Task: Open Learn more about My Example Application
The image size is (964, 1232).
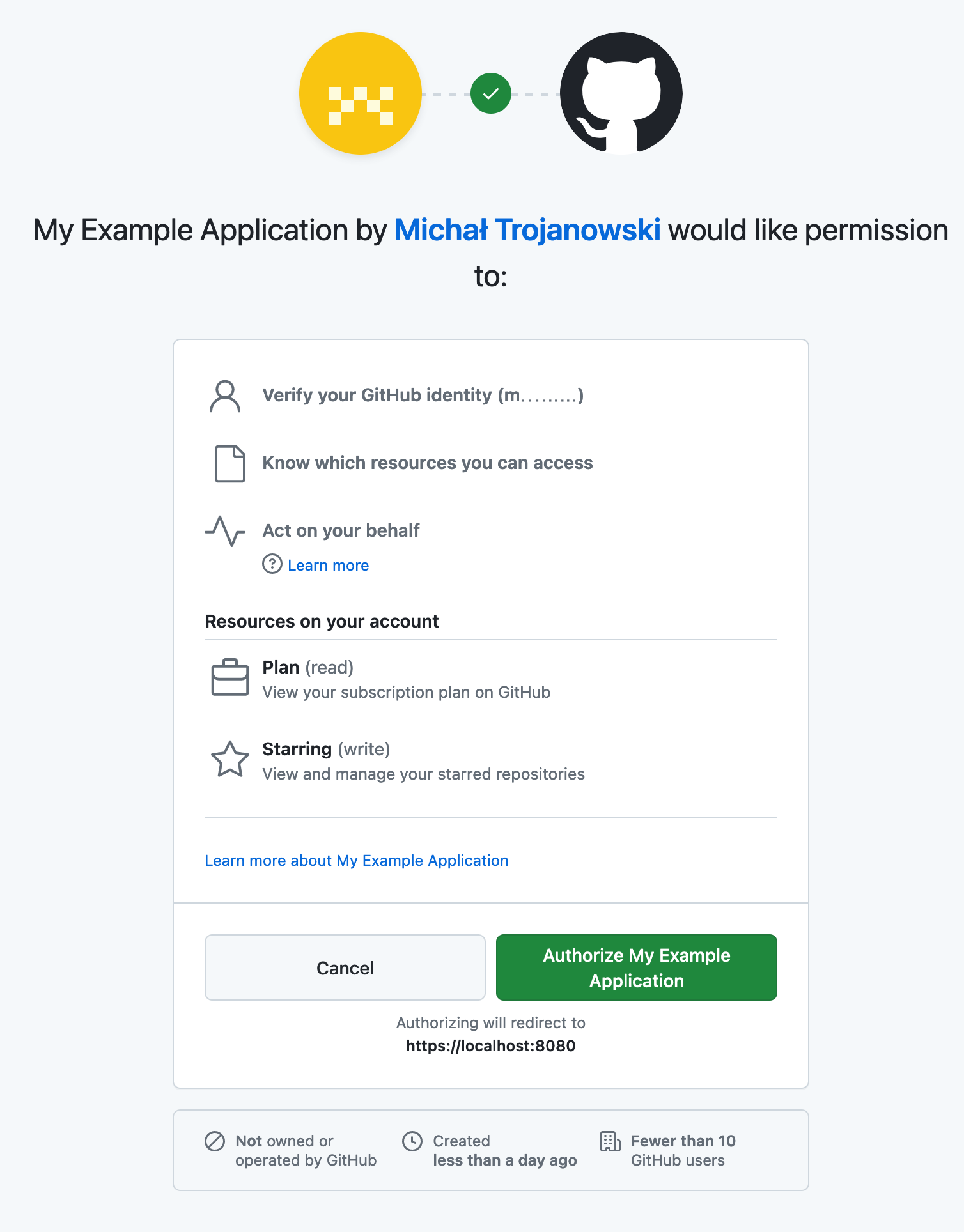Action: [357, 861]
